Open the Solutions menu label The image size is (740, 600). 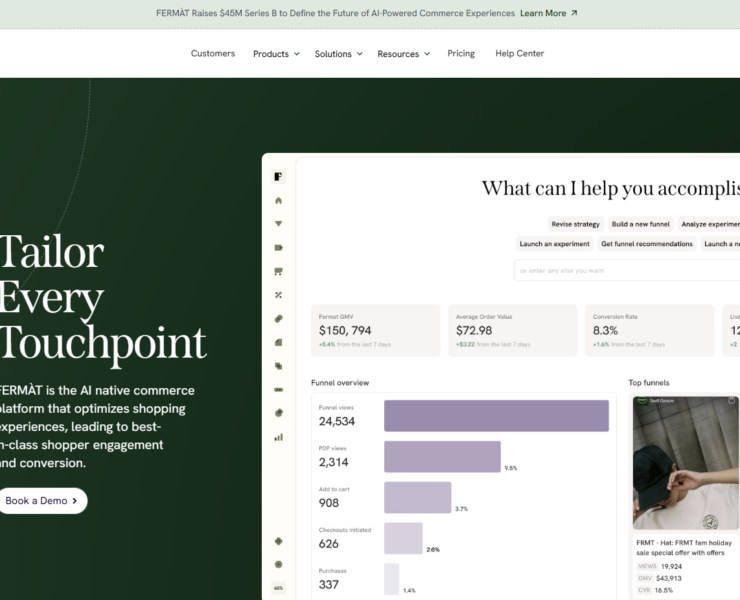333,54
